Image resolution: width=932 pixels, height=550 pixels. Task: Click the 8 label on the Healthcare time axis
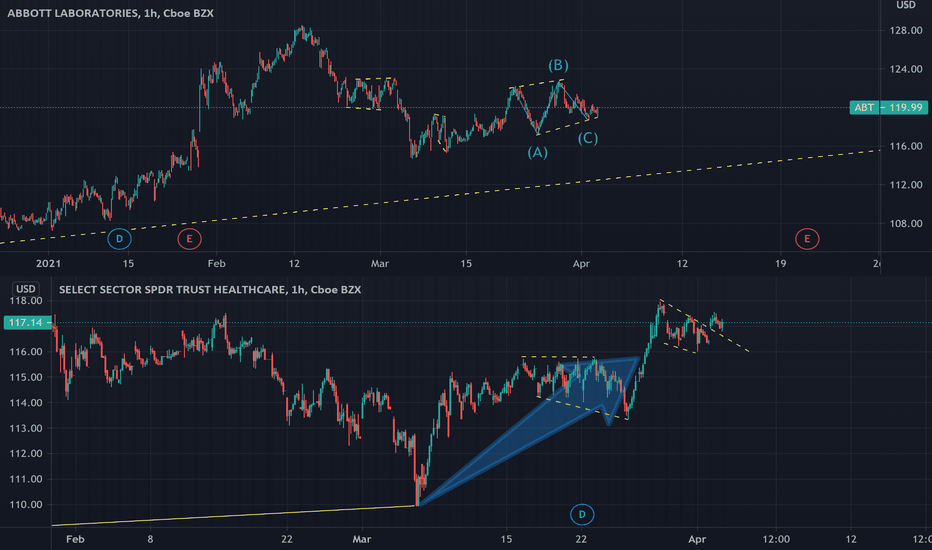point(150,539)
